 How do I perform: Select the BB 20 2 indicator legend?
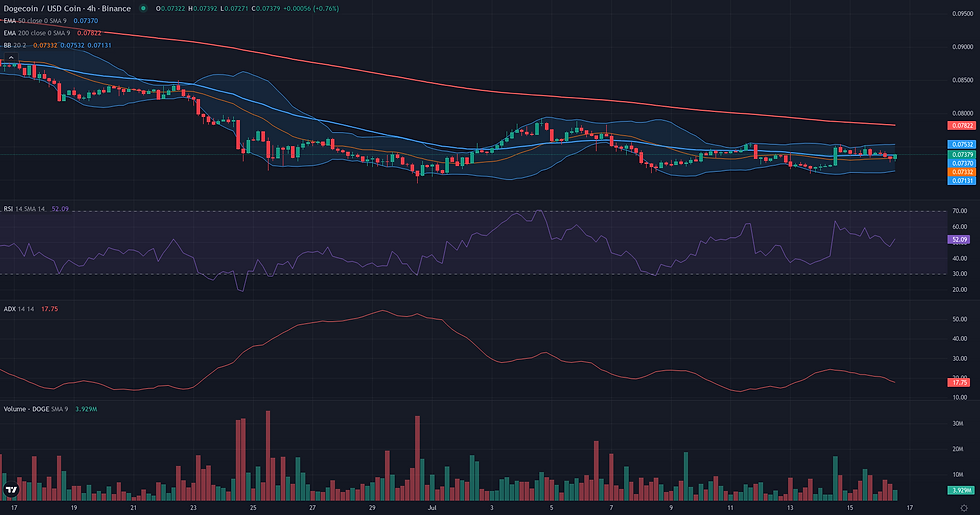pos(15,46)
